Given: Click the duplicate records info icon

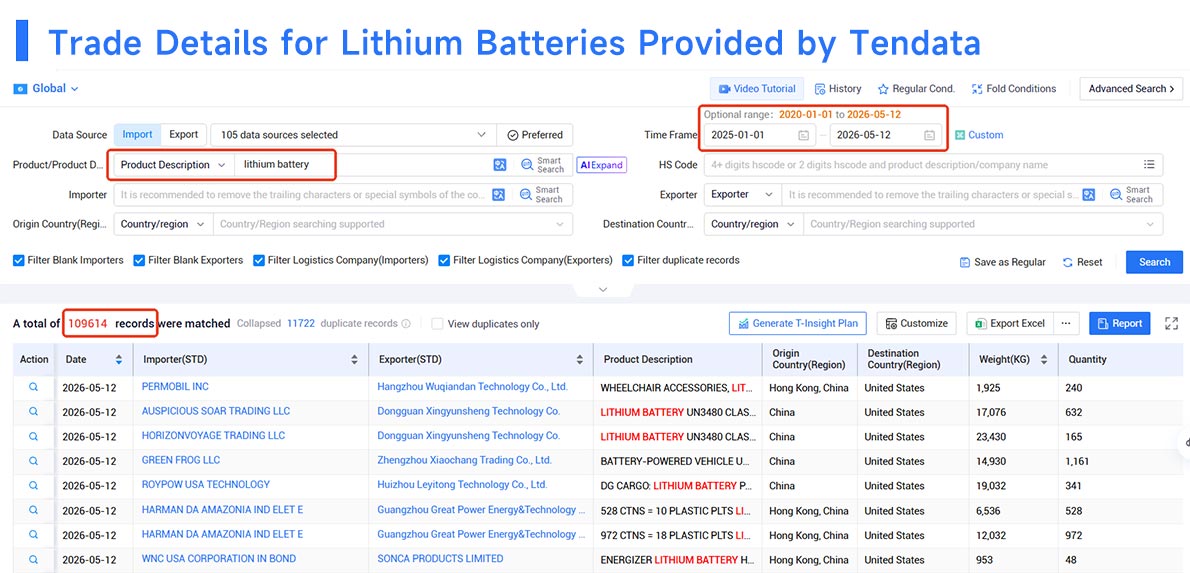Looking at the screenshot, I should click(406, 324).
